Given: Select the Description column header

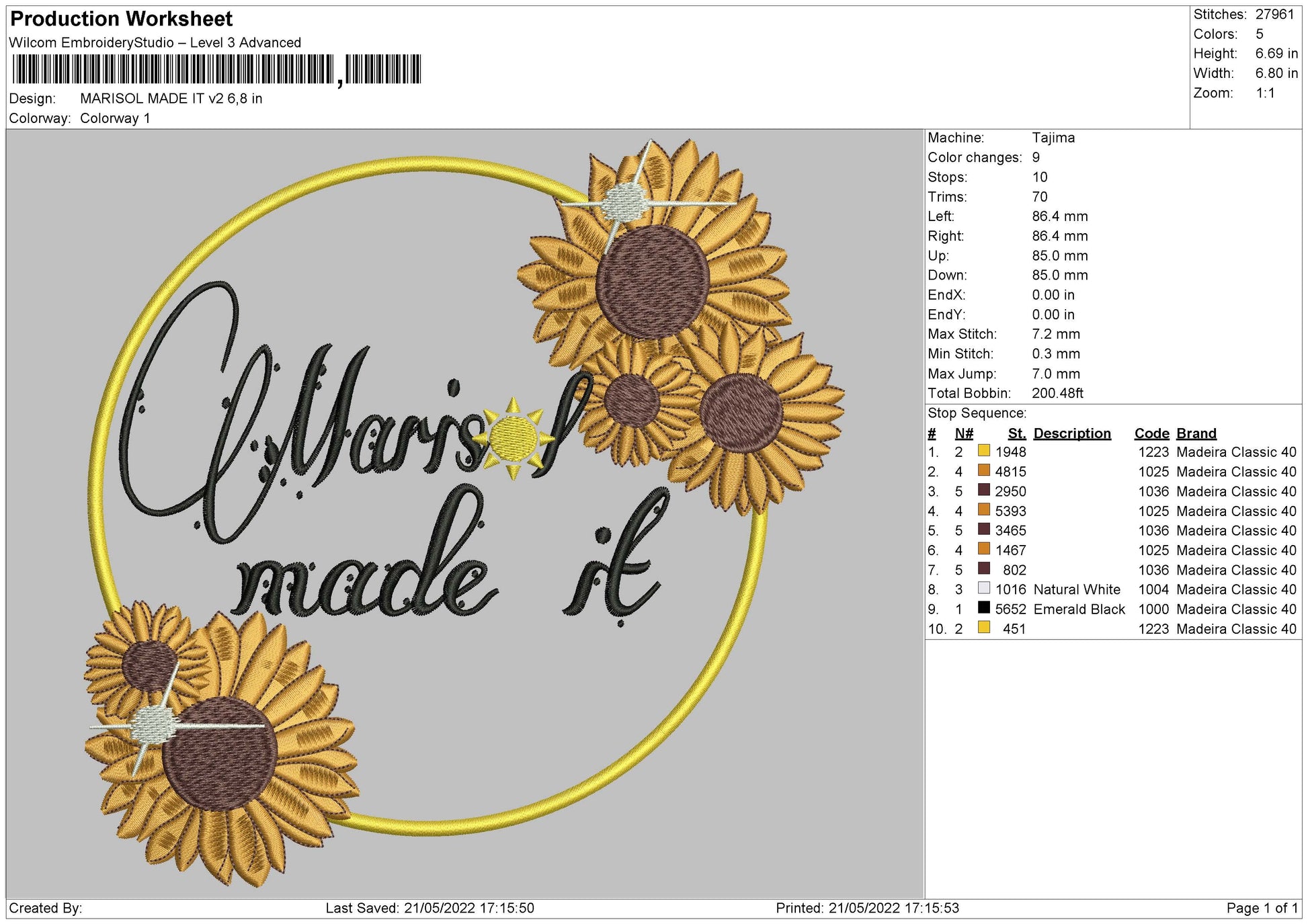Looking at the screenshot, I should [1073, 433].
